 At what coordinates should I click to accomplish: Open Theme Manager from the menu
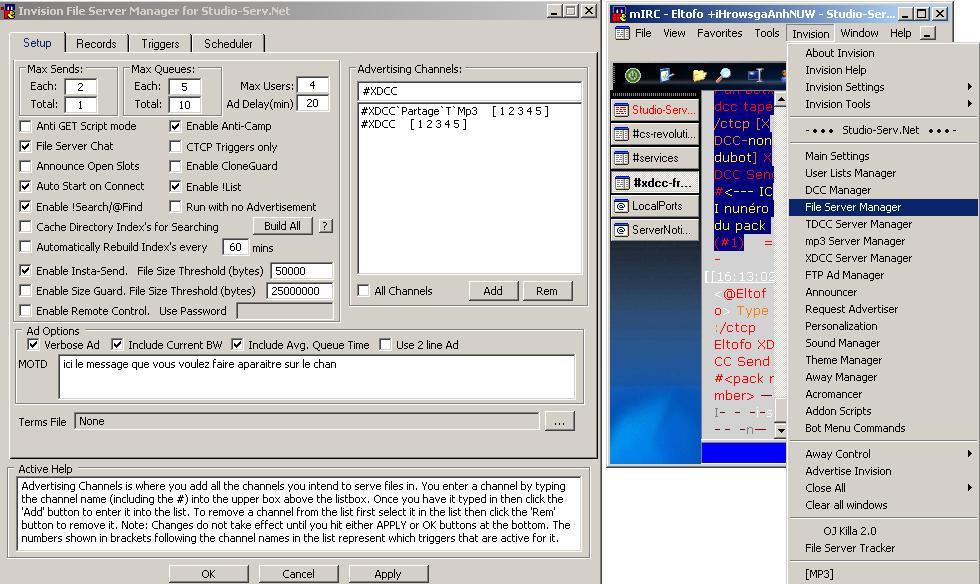883,360
